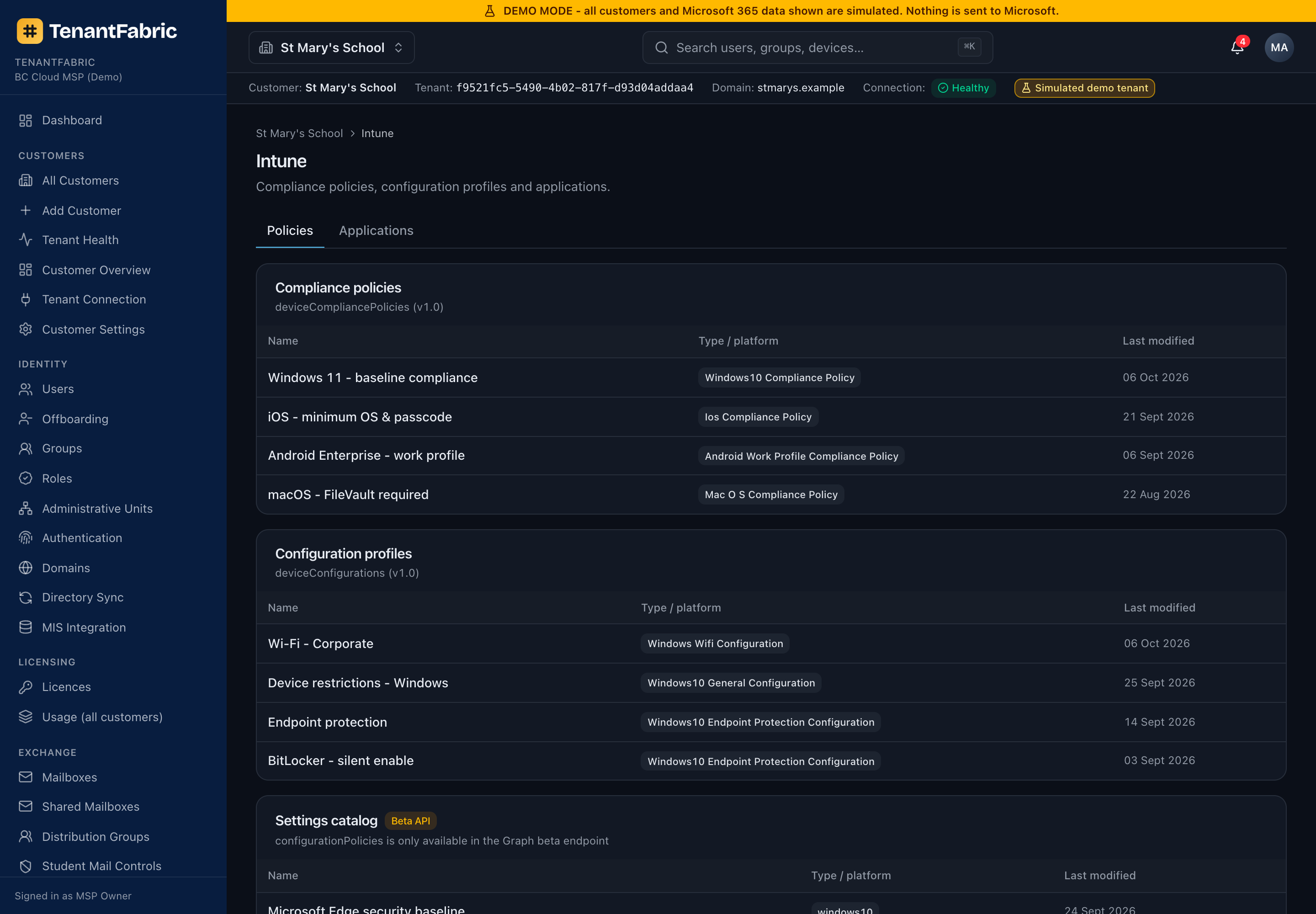
Task: Click the Authentication fingerprint icon
Action: point(26,538)
